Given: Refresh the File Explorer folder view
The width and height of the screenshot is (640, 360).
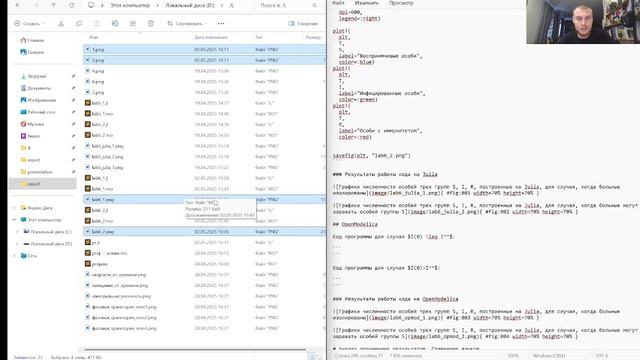Looking at the screenshot, I should click(71, 5).
